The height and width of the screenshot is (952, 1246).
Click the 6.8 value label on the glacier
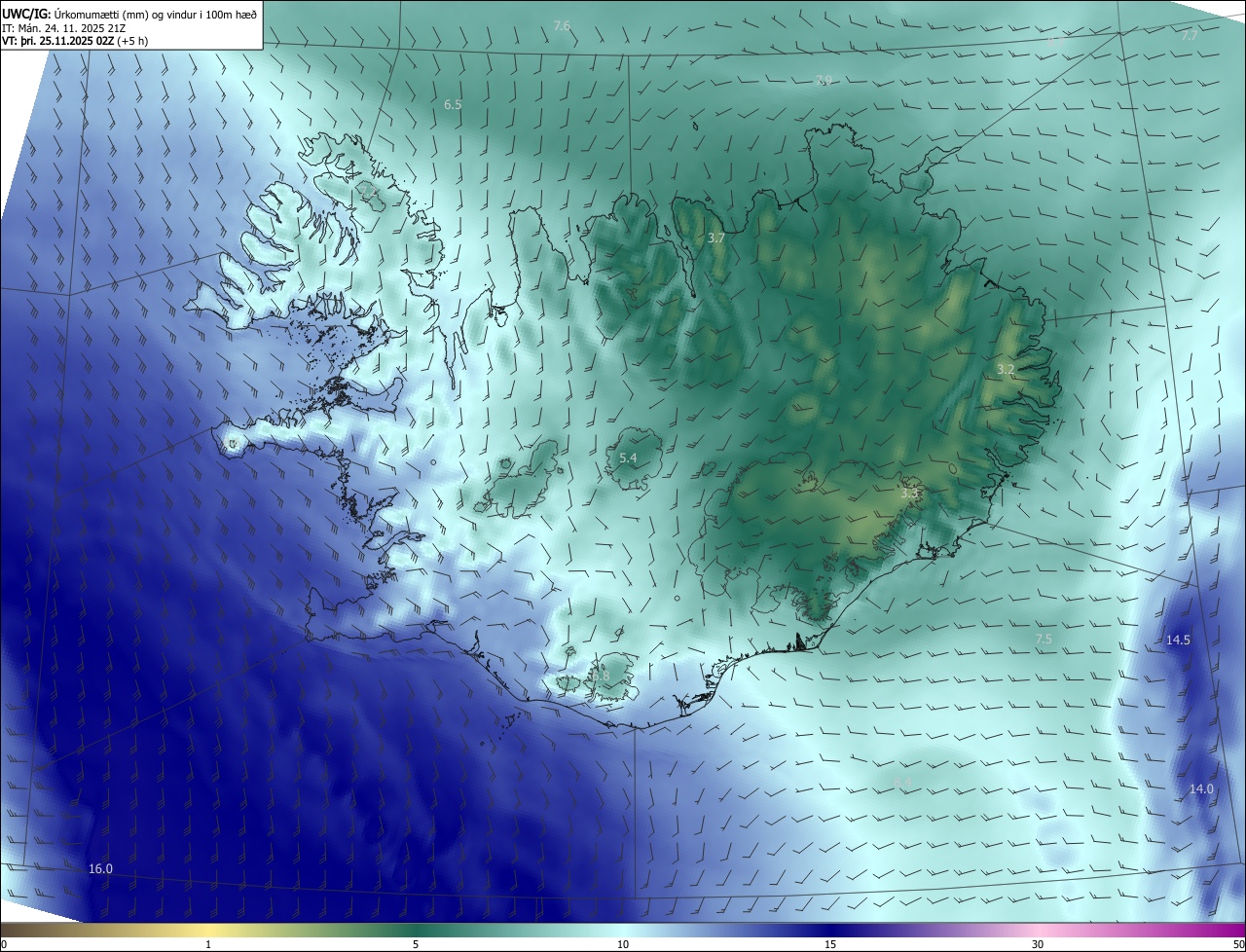[x=600, y=676]
